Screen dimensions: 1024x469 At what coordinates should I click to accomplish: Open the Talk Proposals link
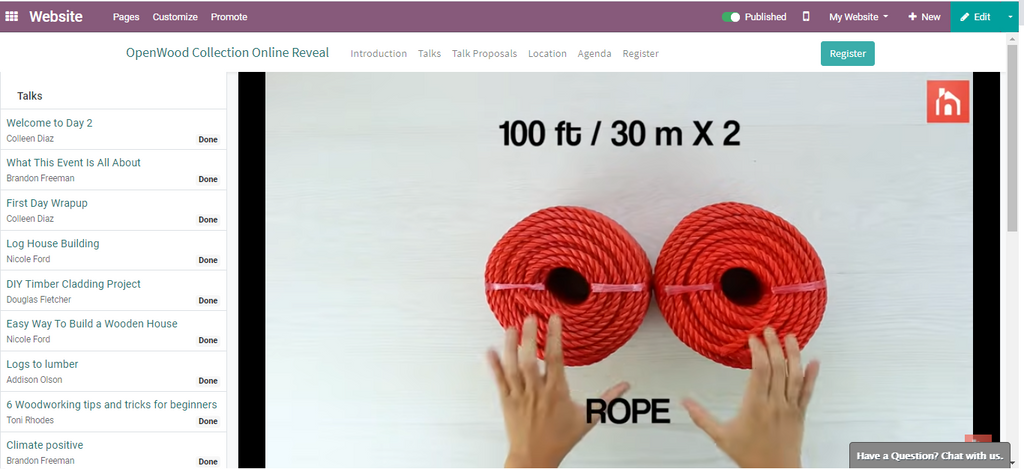click(x=485, y=54)
